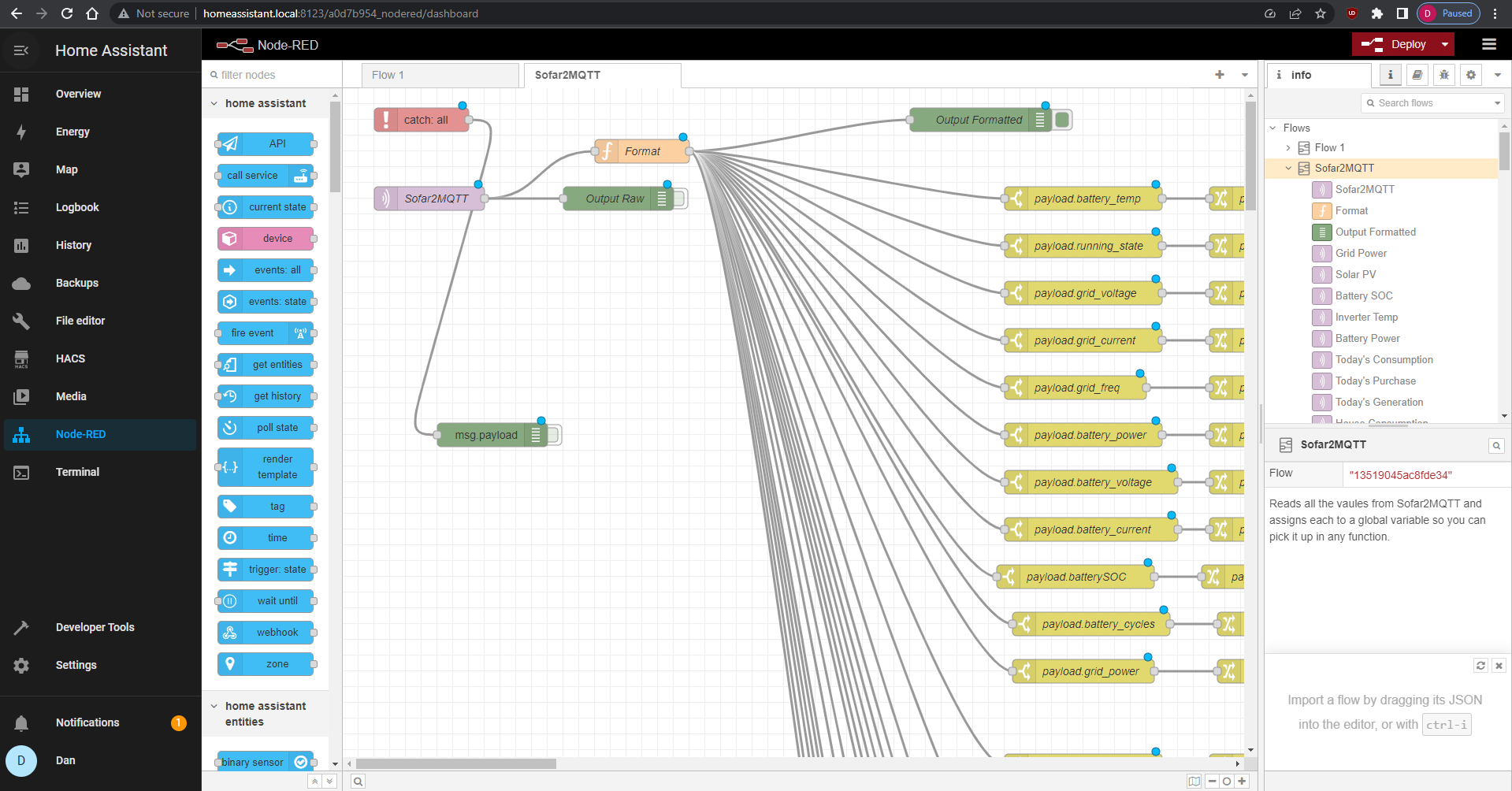
Task: Click the red Deploy button
Action: pyautogui.click(x=1394, y=45)
